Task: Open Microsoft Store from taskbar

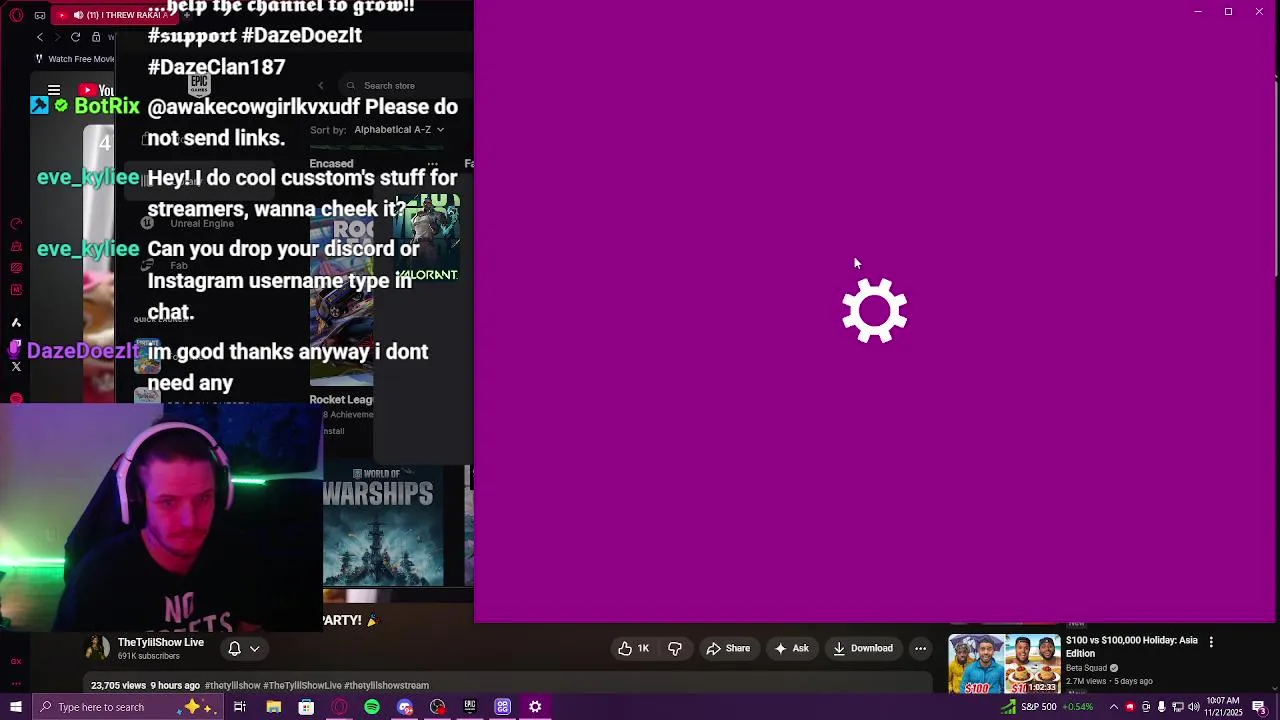Action: [306, 707]
